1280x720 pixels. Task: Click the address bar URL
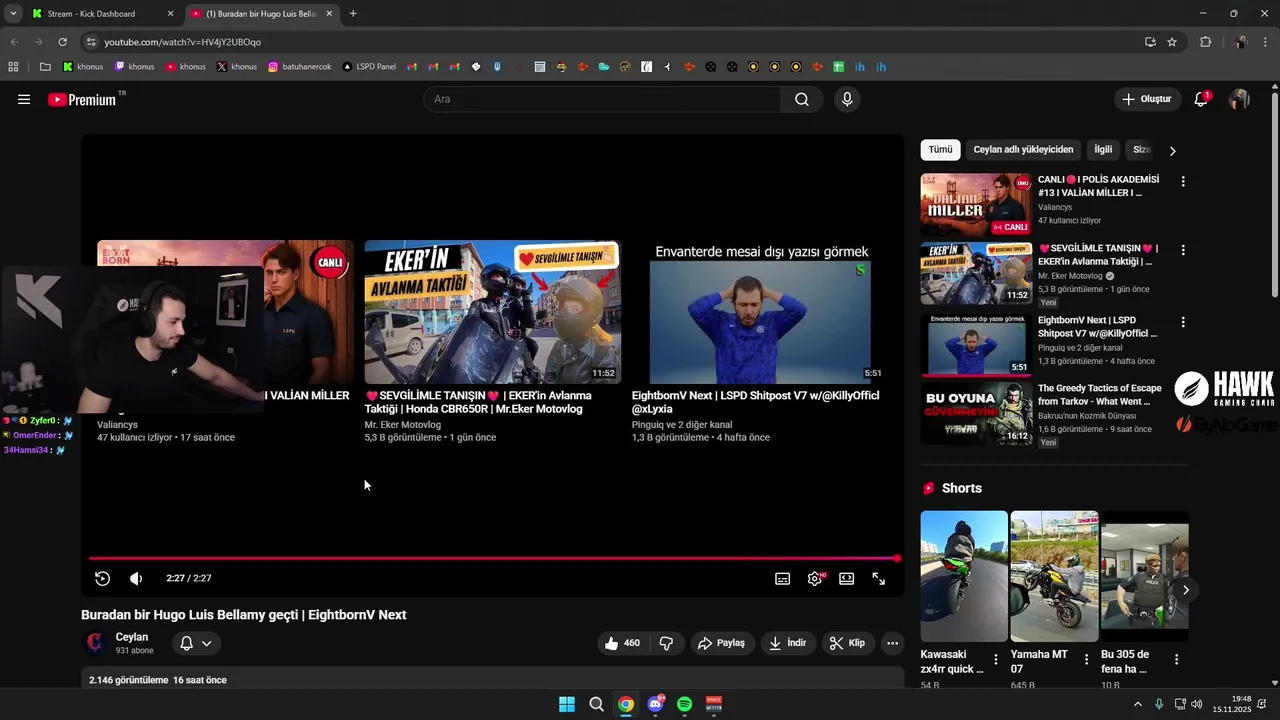click(x=182, y=42)
